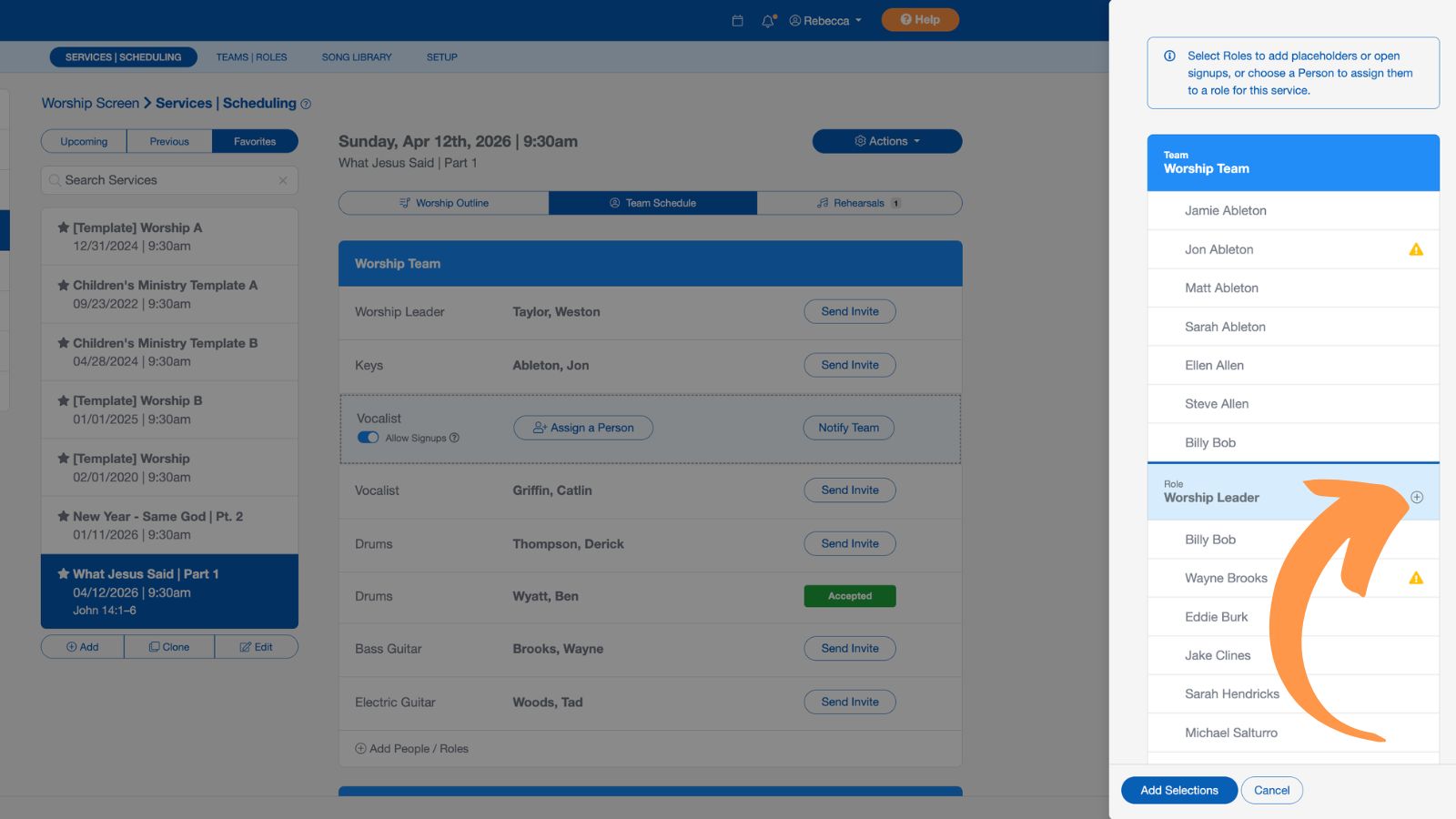Disable Allow Signups for the Vocalist slot
1456x819 pixels.
click(x=368, y=437)
